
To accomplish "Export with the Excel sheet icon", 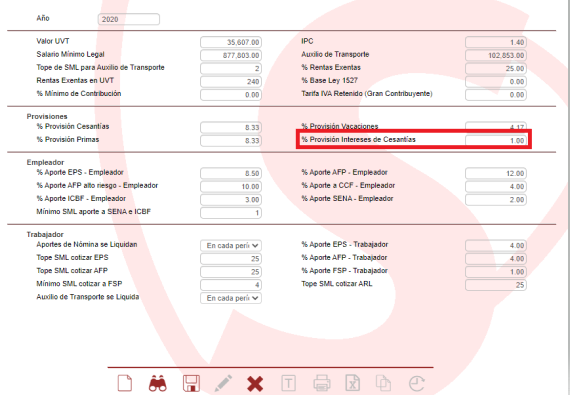I will [x=353, y=383].
